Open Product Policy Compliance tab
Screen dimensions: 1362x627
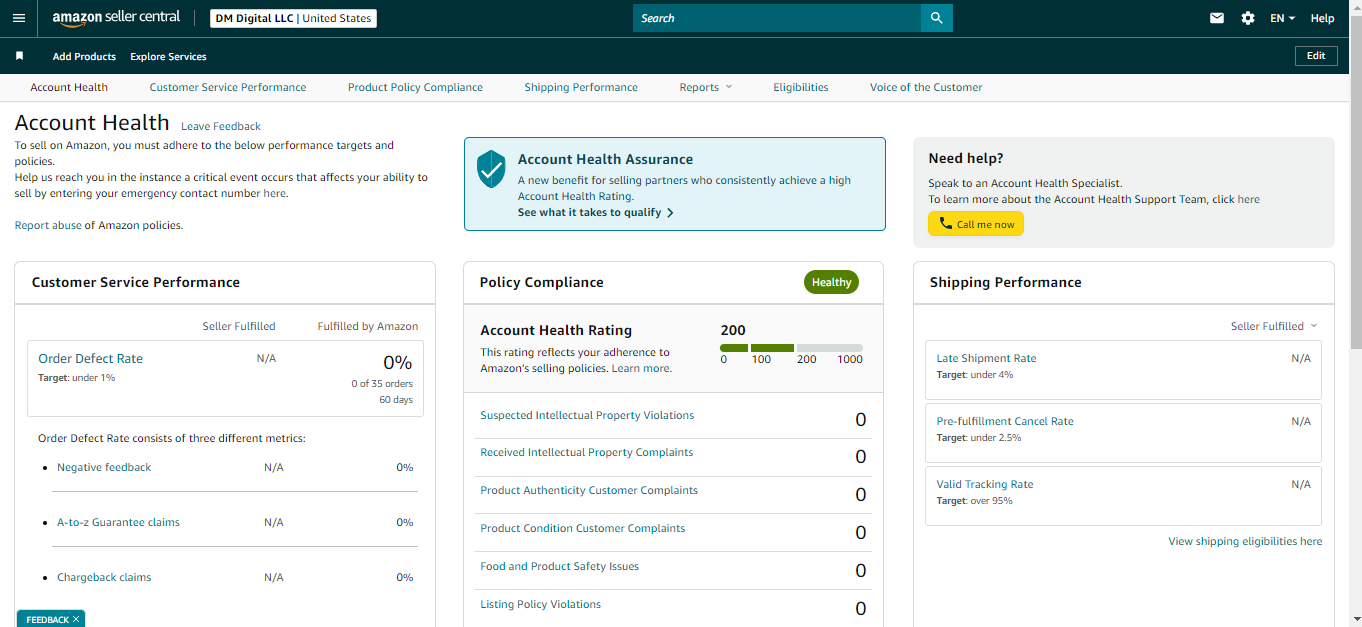[415, 87]
